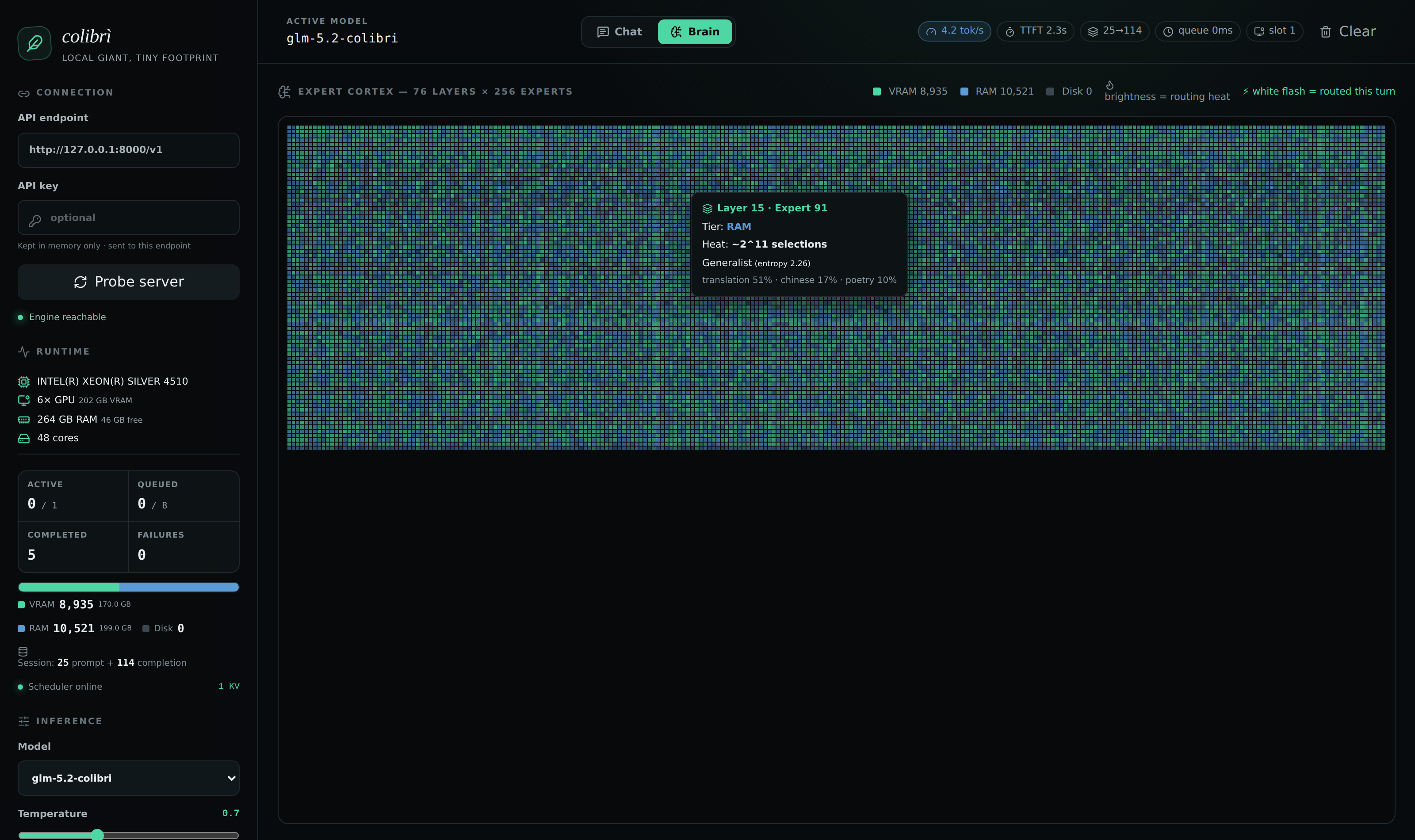
Task: Click the Disk 0 legend swatch
Action: pyautogui.click(x=1050, y=92)
